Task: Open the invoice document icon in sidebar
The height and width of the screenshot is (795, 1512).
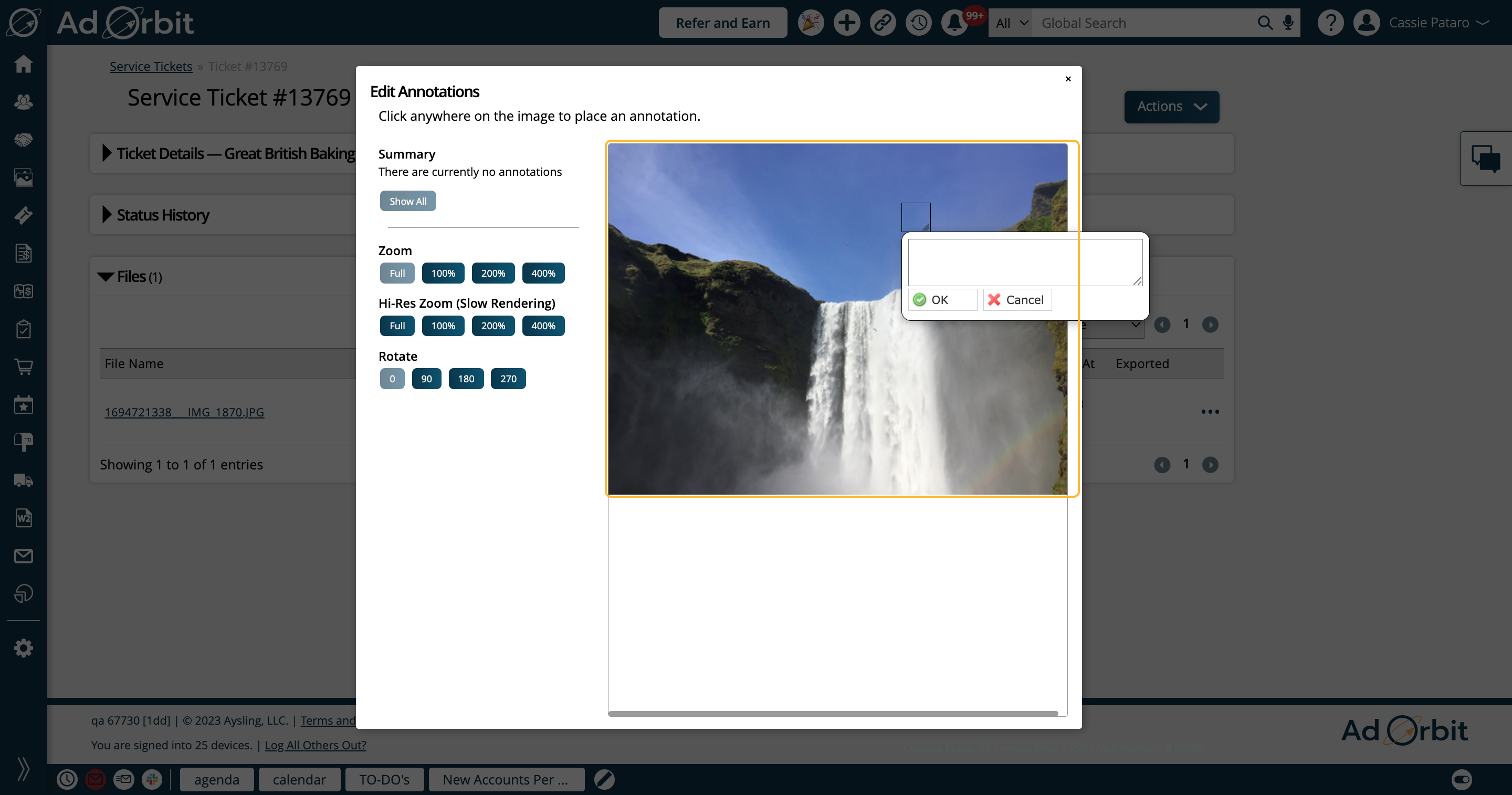Action: tap(24, 253)
